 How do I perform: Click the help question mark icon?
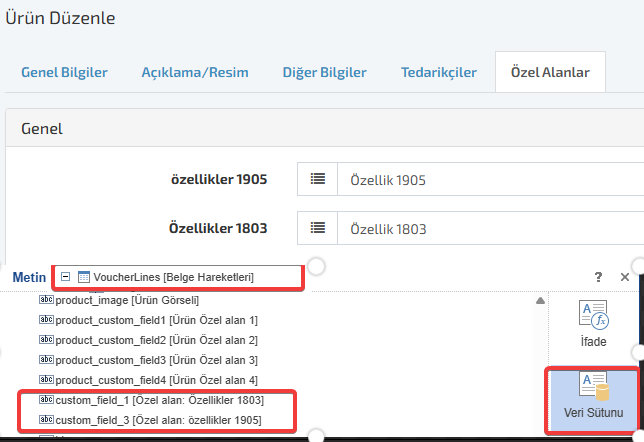tap(598, 277)
